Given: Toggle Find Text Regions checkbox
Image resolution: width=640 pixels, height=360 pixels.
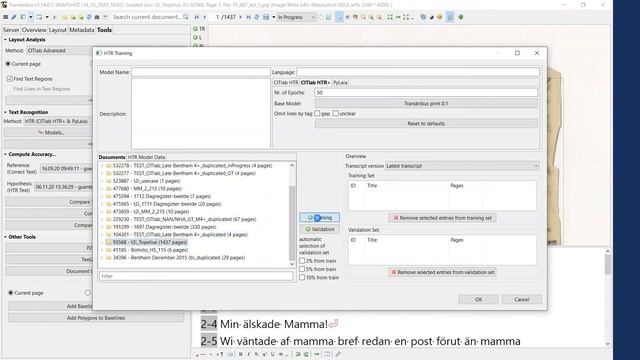Looking at the screenshot, I should point(10,78).
